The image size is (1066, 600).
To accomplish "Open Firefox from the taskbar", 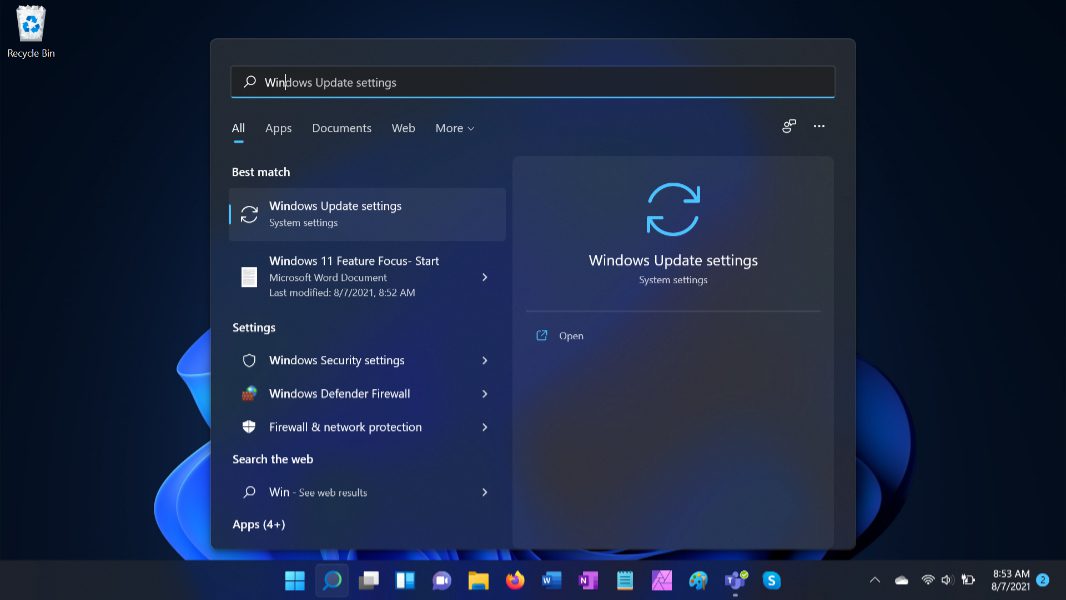I will [515, 580].
